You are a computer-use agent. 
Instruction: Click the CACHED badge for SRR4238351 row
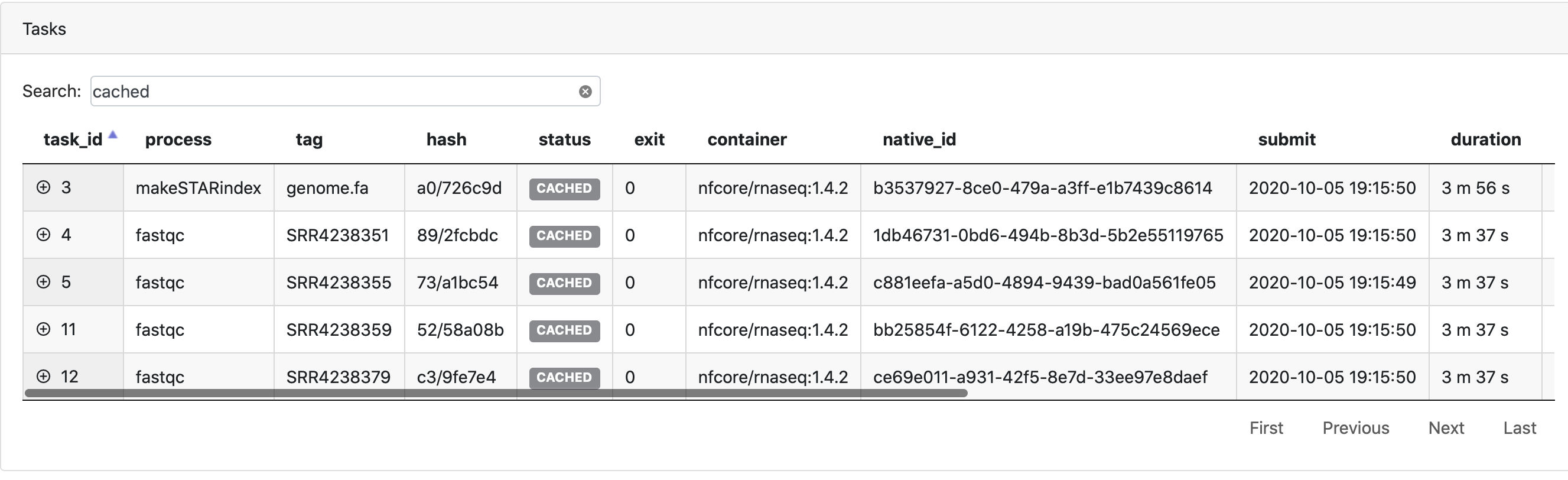[564, 236]
